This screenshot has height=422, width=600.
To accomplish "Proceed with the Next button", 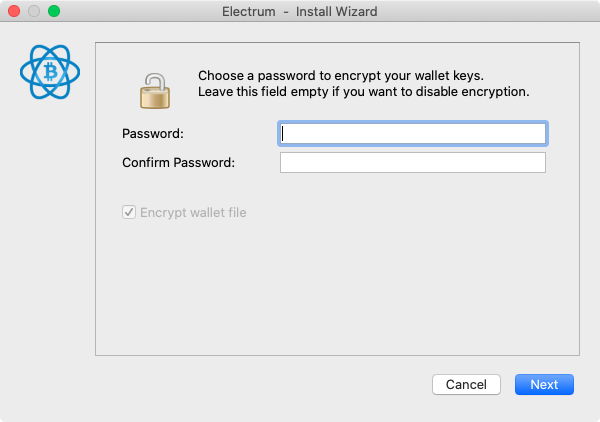I will point(544,384).
